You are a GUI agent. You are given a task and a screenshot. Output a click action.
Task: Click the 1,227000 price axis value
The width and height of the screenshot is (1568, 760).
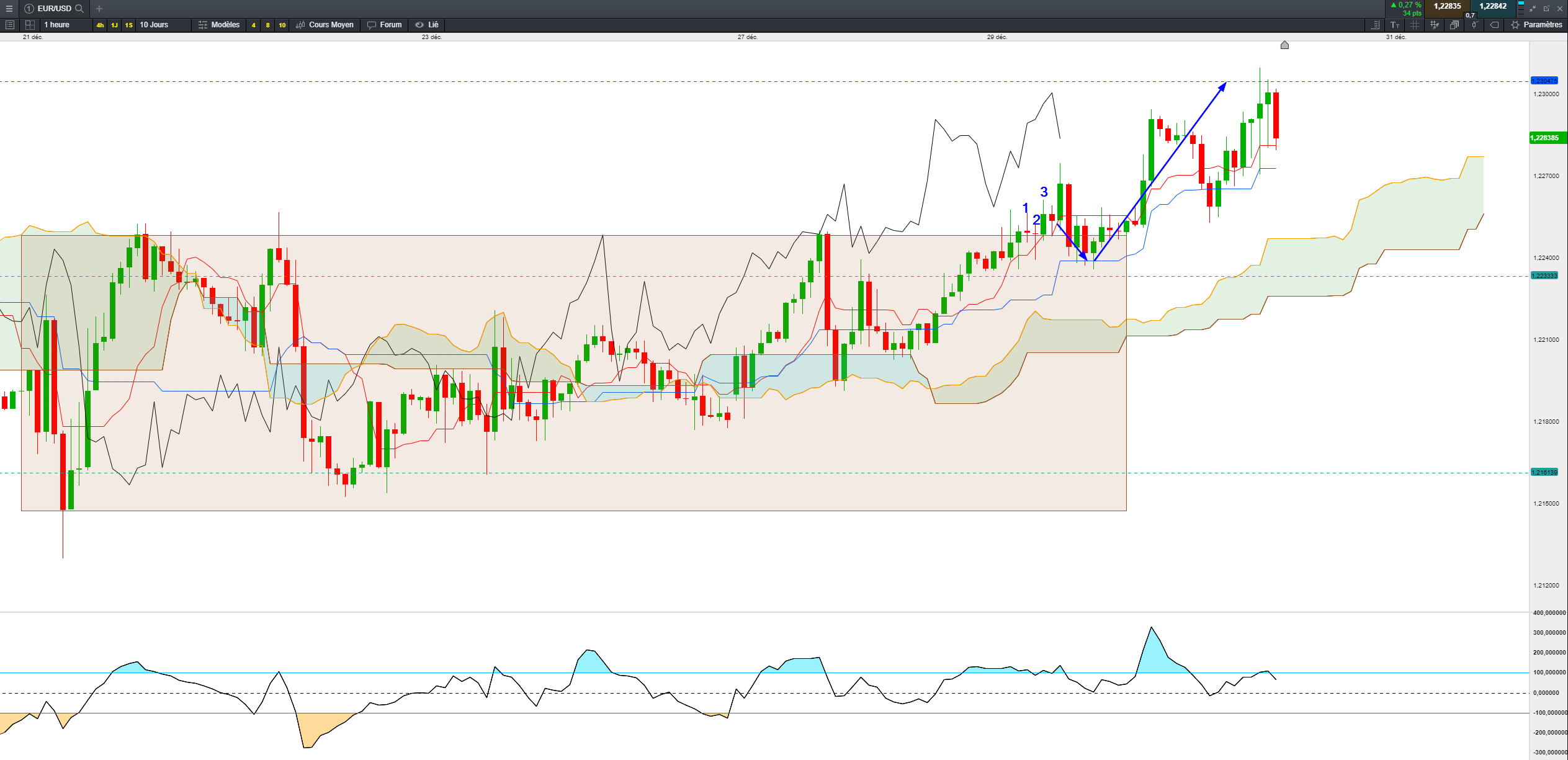point(1546,176)
